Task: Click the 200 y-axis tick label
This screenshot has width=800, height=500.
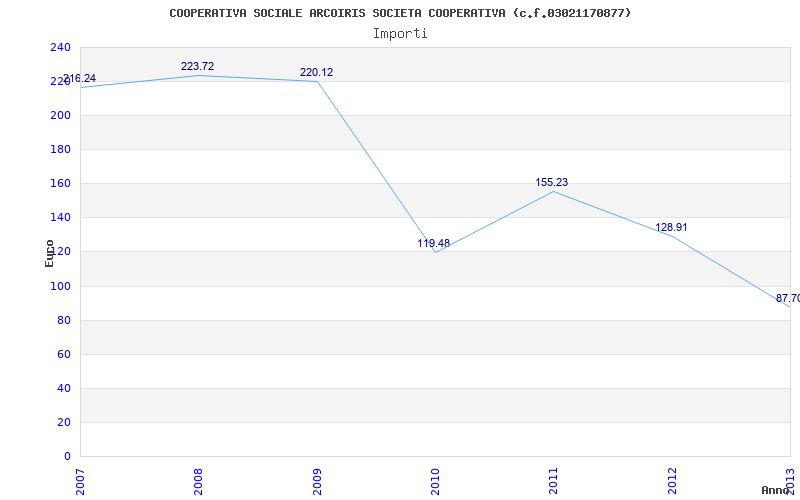Action: point(60,115)
